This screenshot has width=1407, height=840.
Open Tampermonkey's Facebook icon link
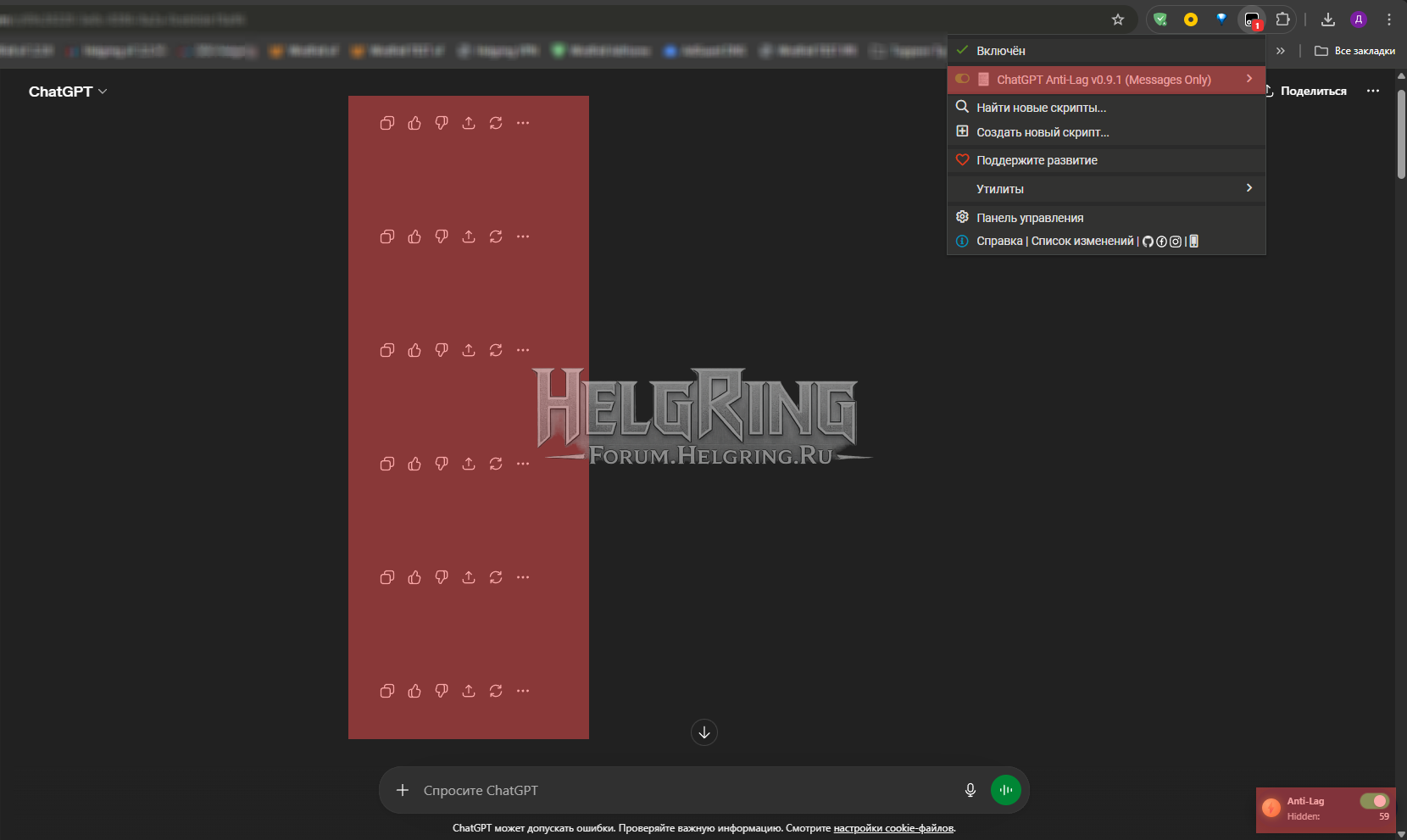tap(1162, 242)
